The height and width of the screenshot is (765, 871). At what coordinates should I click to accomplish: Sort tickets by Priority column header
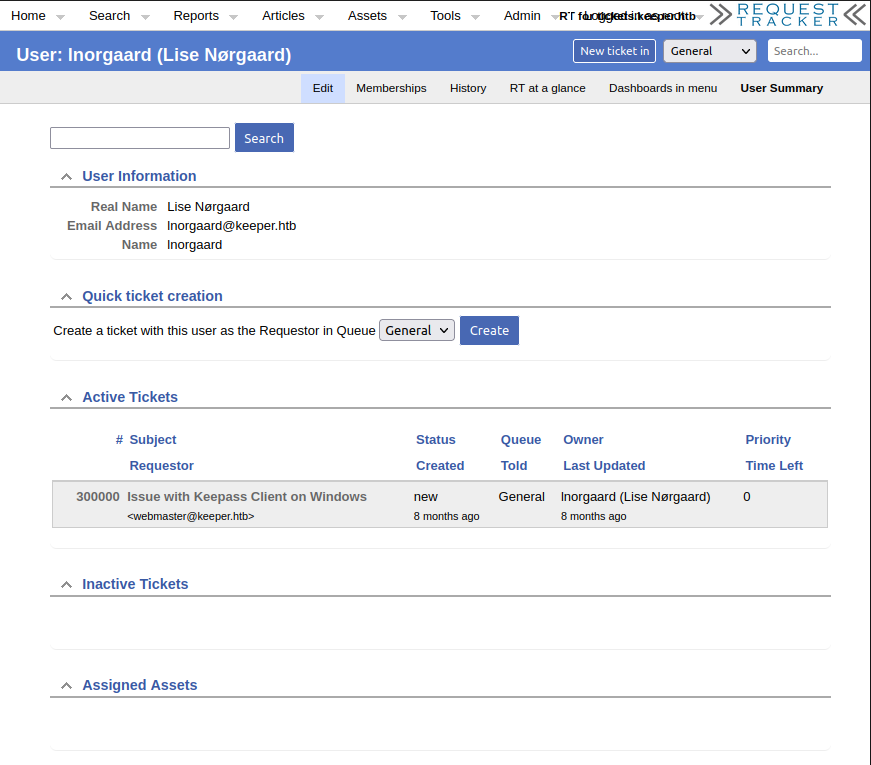coord(767,440)
